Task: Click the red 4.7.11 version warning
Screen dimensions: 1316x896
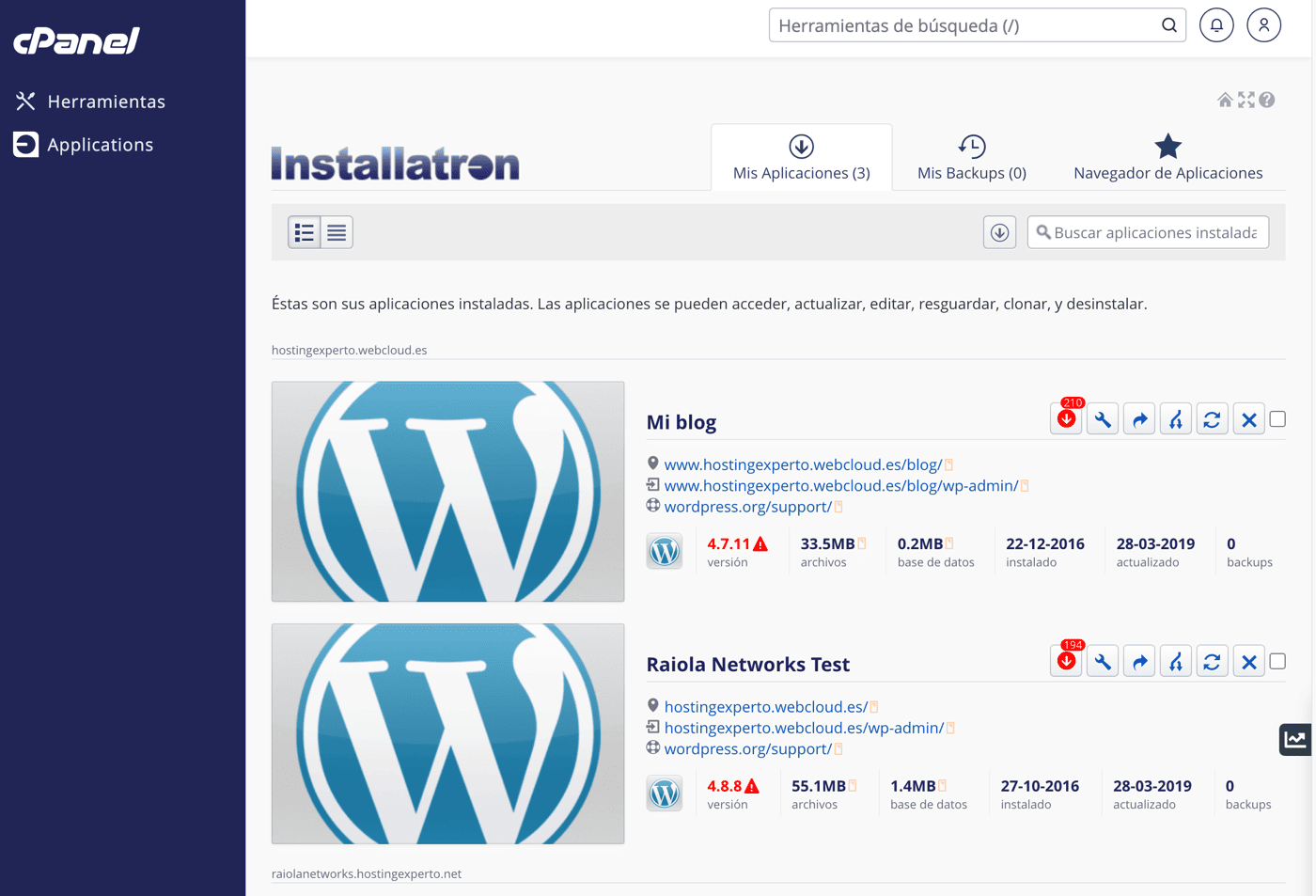Action: (737, 544)
